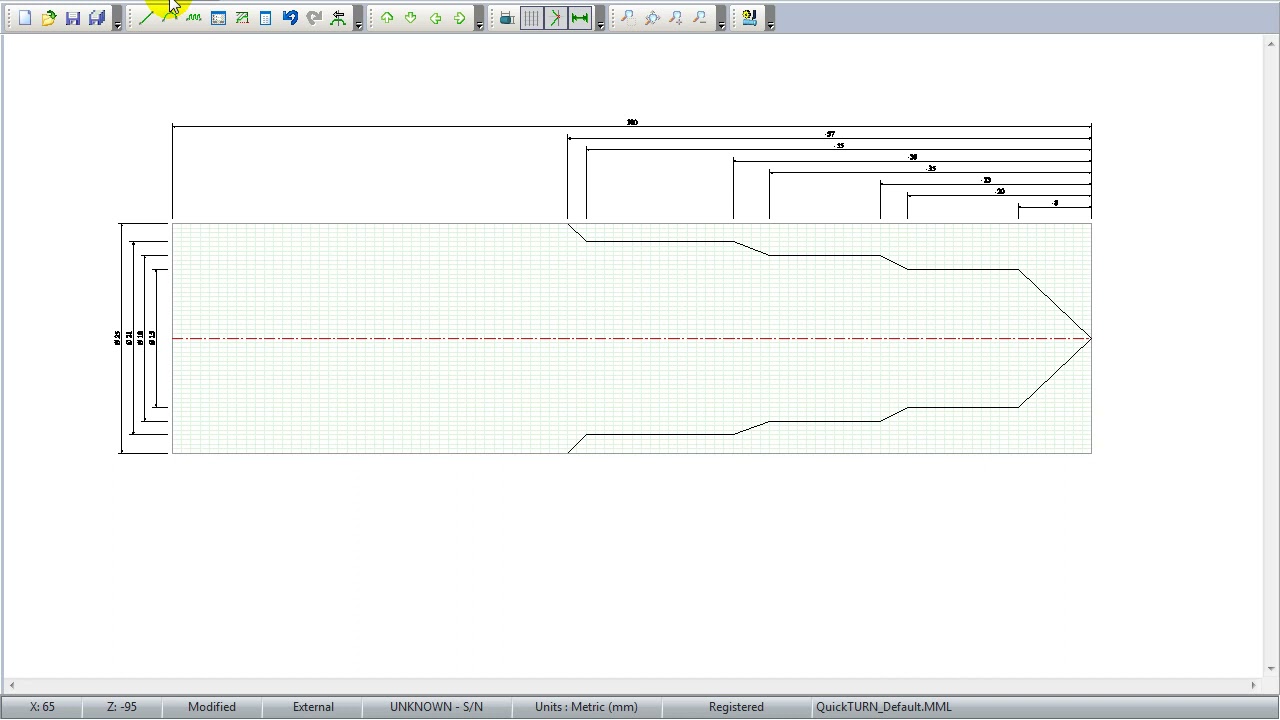The width and height of the screenshot is (1280, 720).
Task: Click the red centerline in the drawing
Action: pyautogui.click(x=632, y=338)
